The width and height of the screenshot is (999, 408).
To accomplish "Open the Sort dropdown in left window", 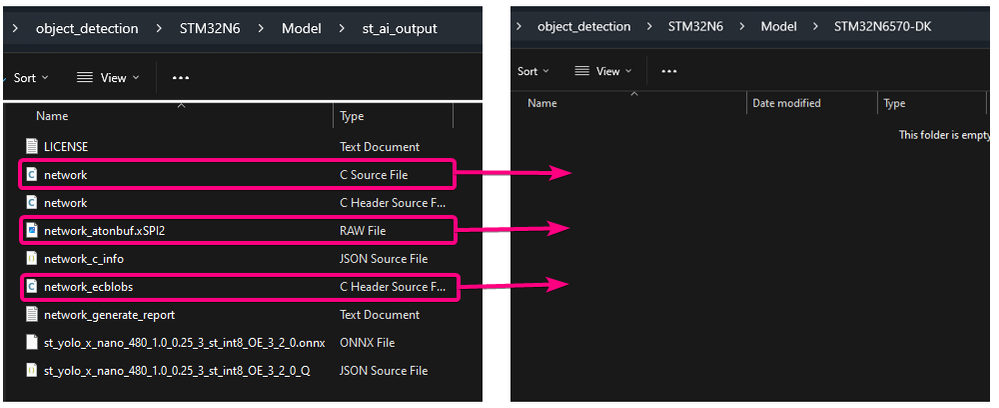I will (x=31, y=77).
